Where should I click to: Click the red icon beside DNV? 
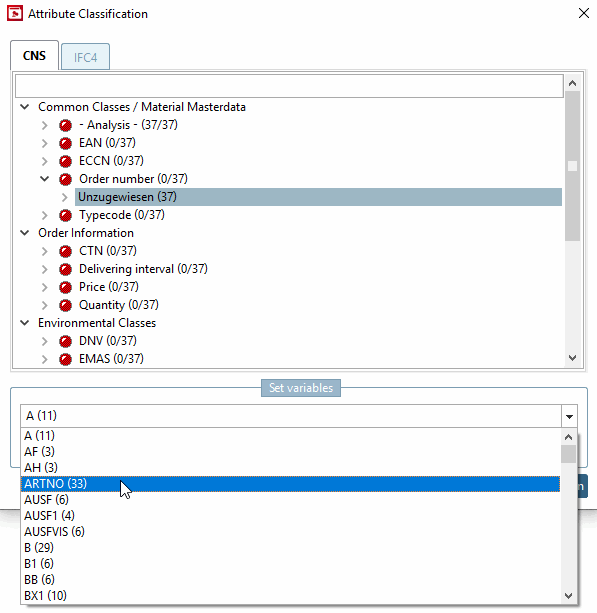point(65,341)
